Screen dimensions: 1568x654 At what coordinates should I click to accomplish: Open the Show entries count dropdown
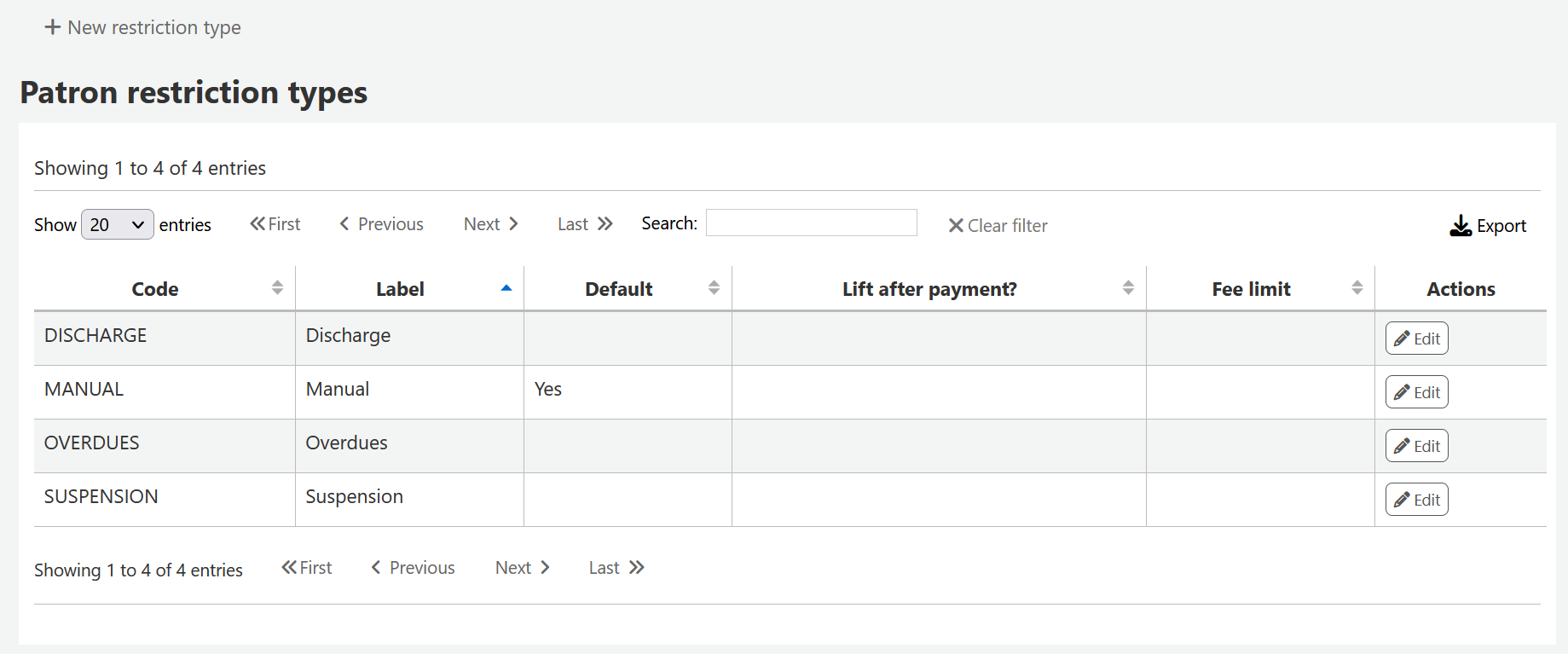(118, 224)
